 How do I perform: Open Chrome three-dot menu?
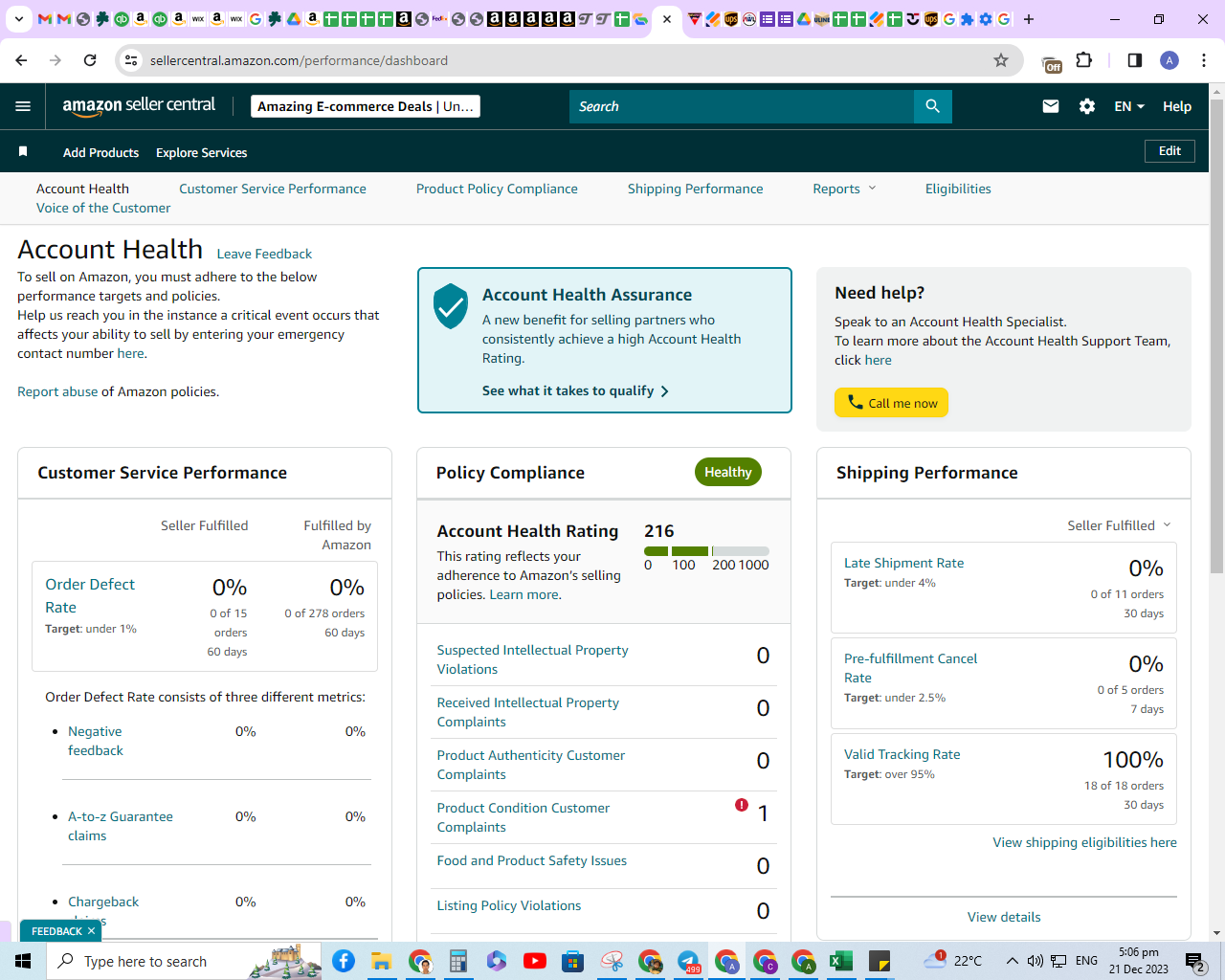point(1204,60)
